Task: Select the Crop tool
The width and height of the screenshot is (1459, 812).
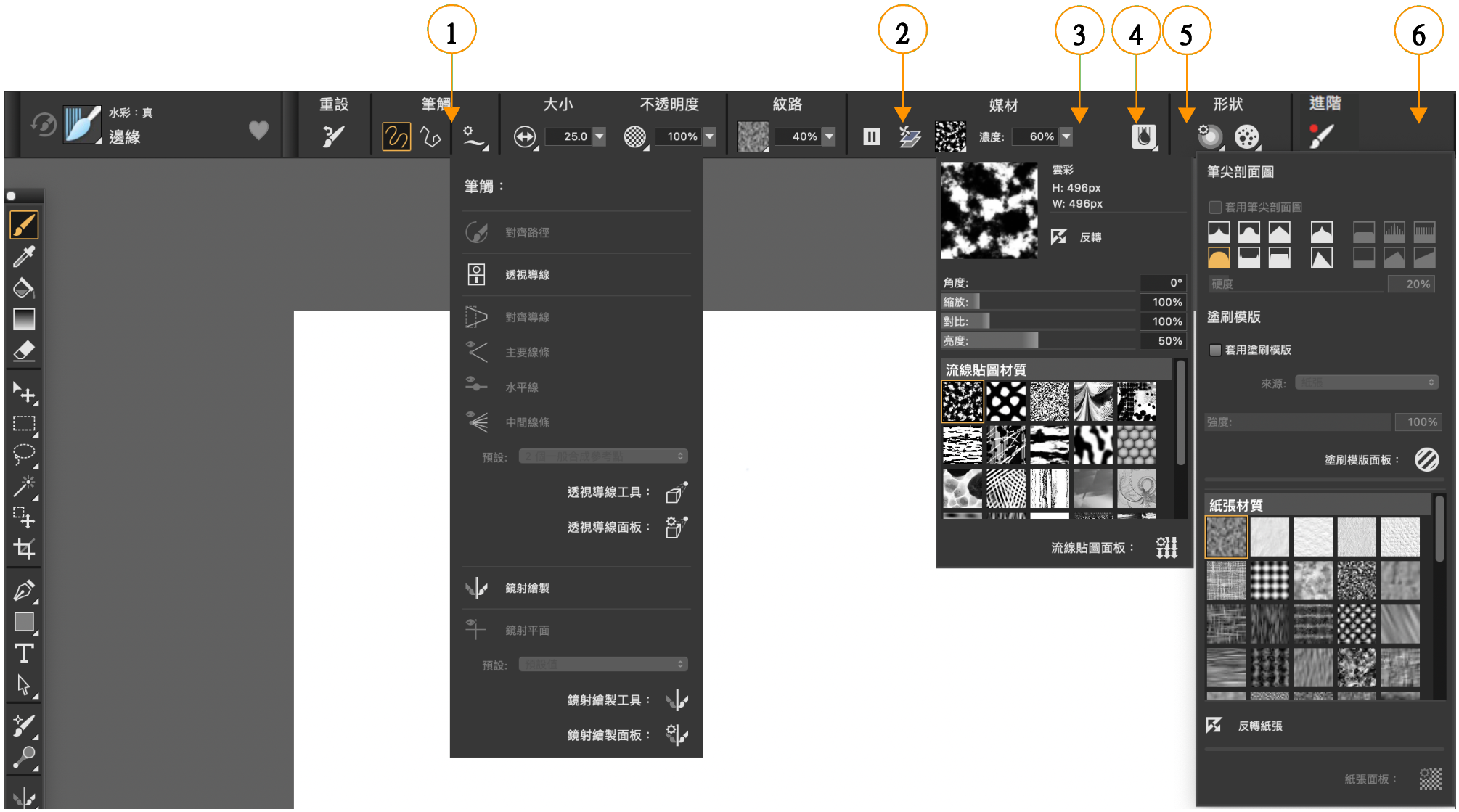Action: click(24, 549)
